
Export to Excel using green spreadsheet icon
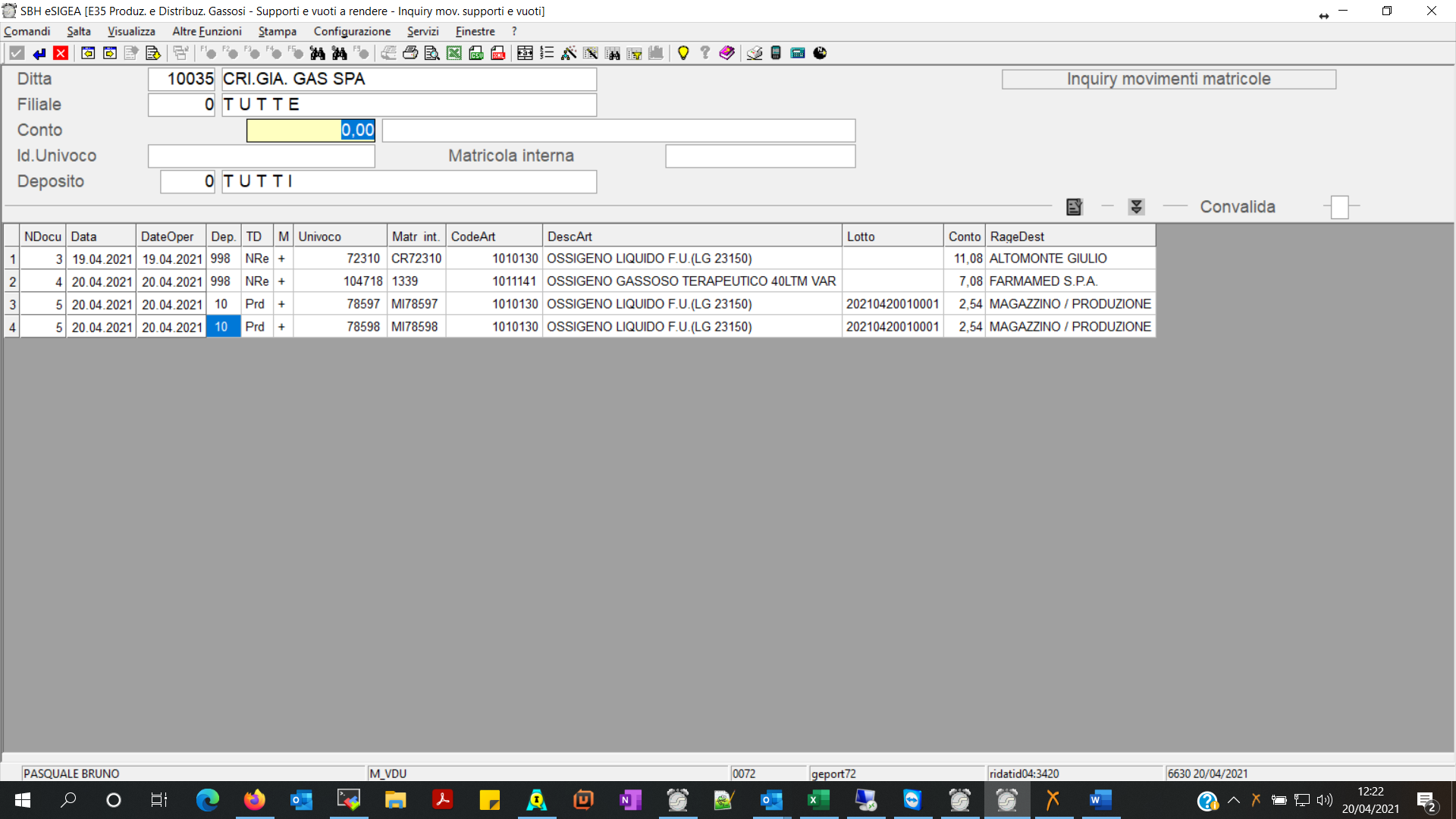coord(454,53)
